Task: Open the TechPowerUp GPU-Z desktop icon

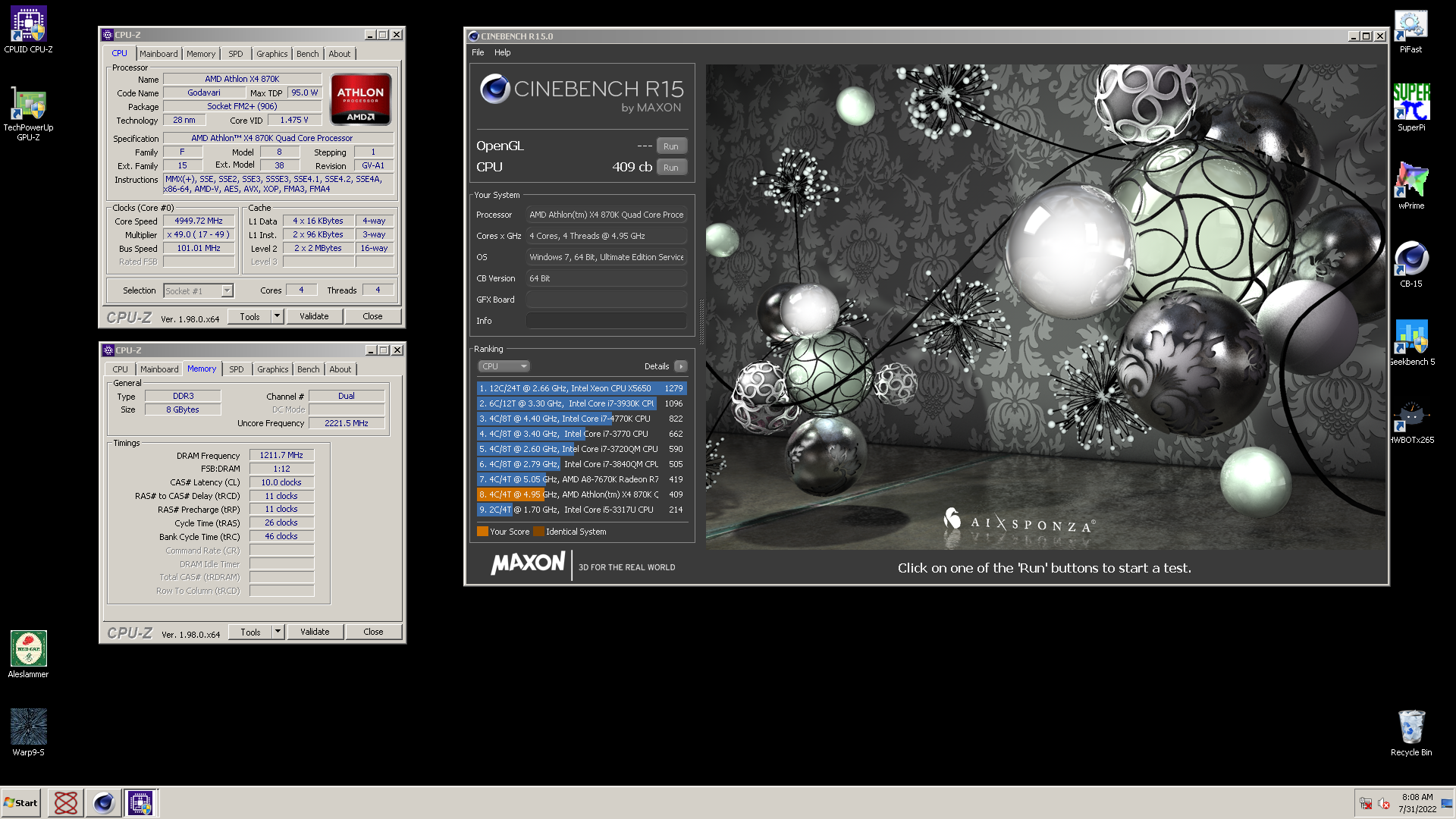Action: click(28, 114)
